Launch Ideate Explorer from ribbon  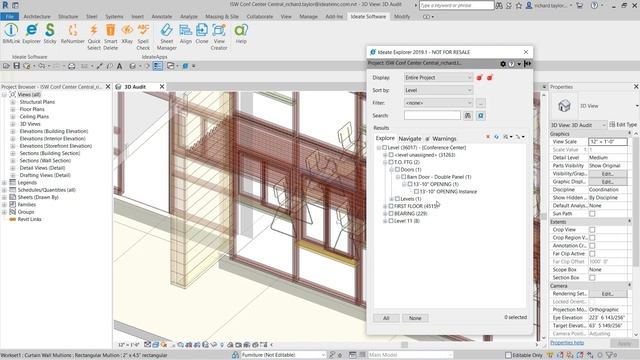pos(31,34)
